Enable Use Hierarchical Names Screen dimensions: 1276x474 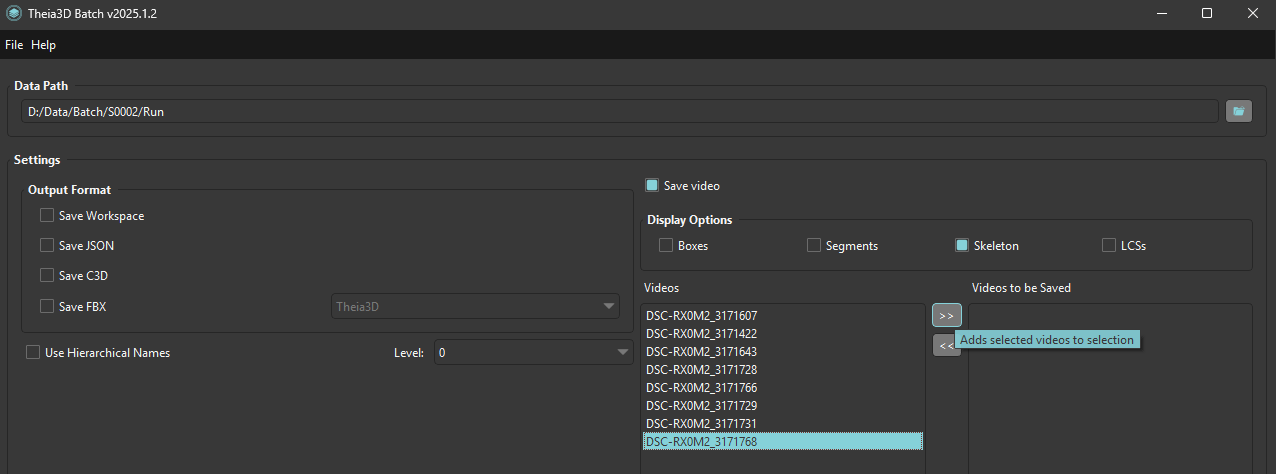coord(33,352)
